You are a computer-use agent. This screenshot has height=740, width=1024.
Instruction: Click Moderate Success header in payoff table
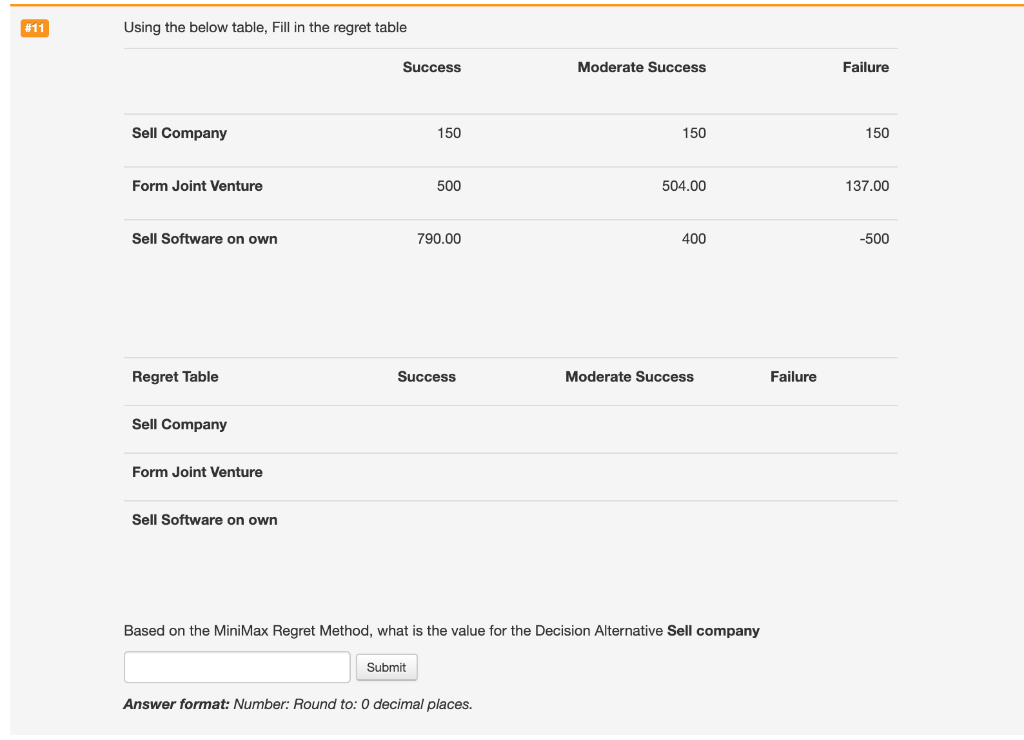641,67
